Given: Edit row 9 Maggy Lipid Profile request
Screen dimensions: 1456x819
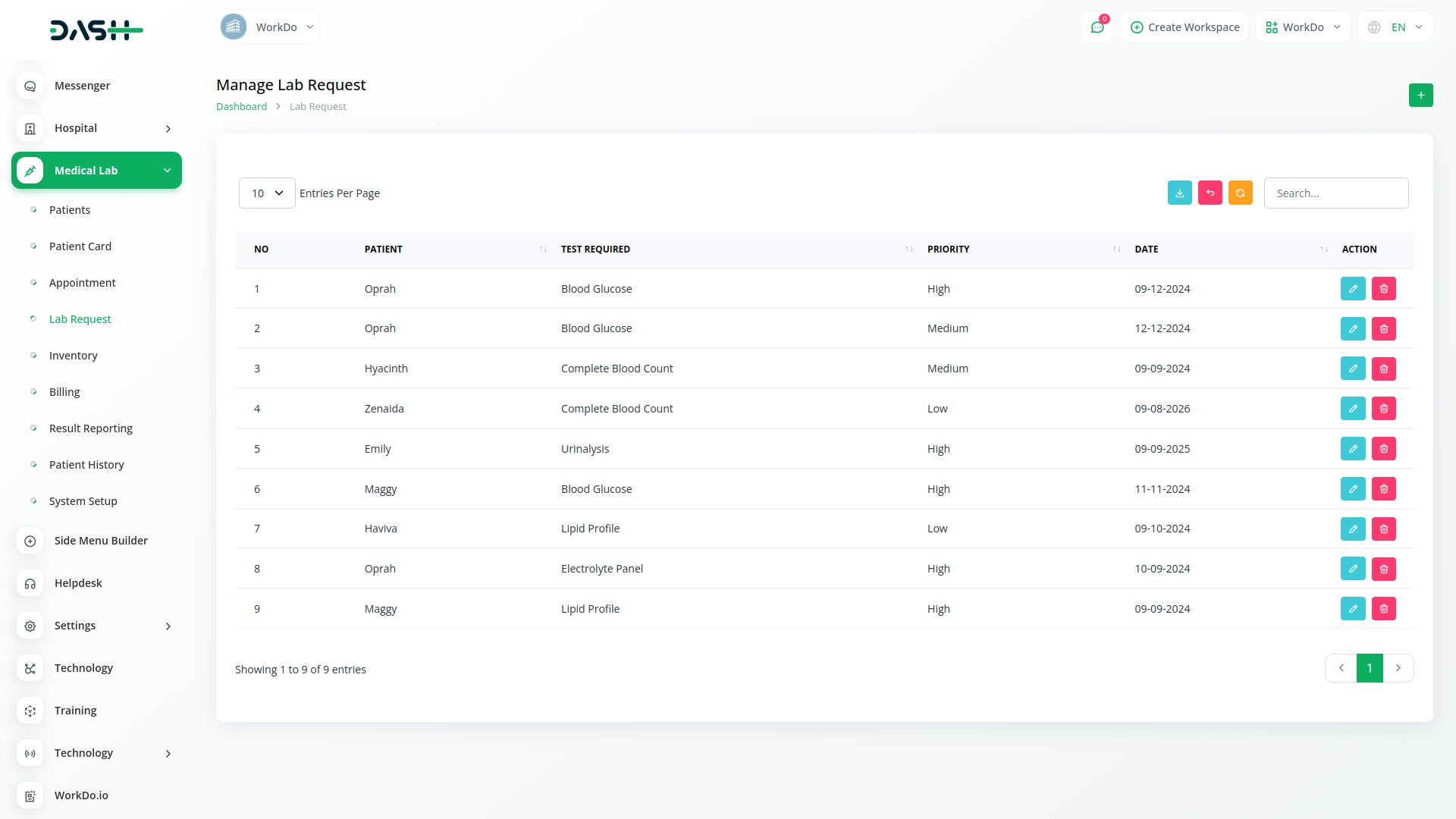Looking at the screenshot, I should pyautogui.click(x=1352, y=609).
